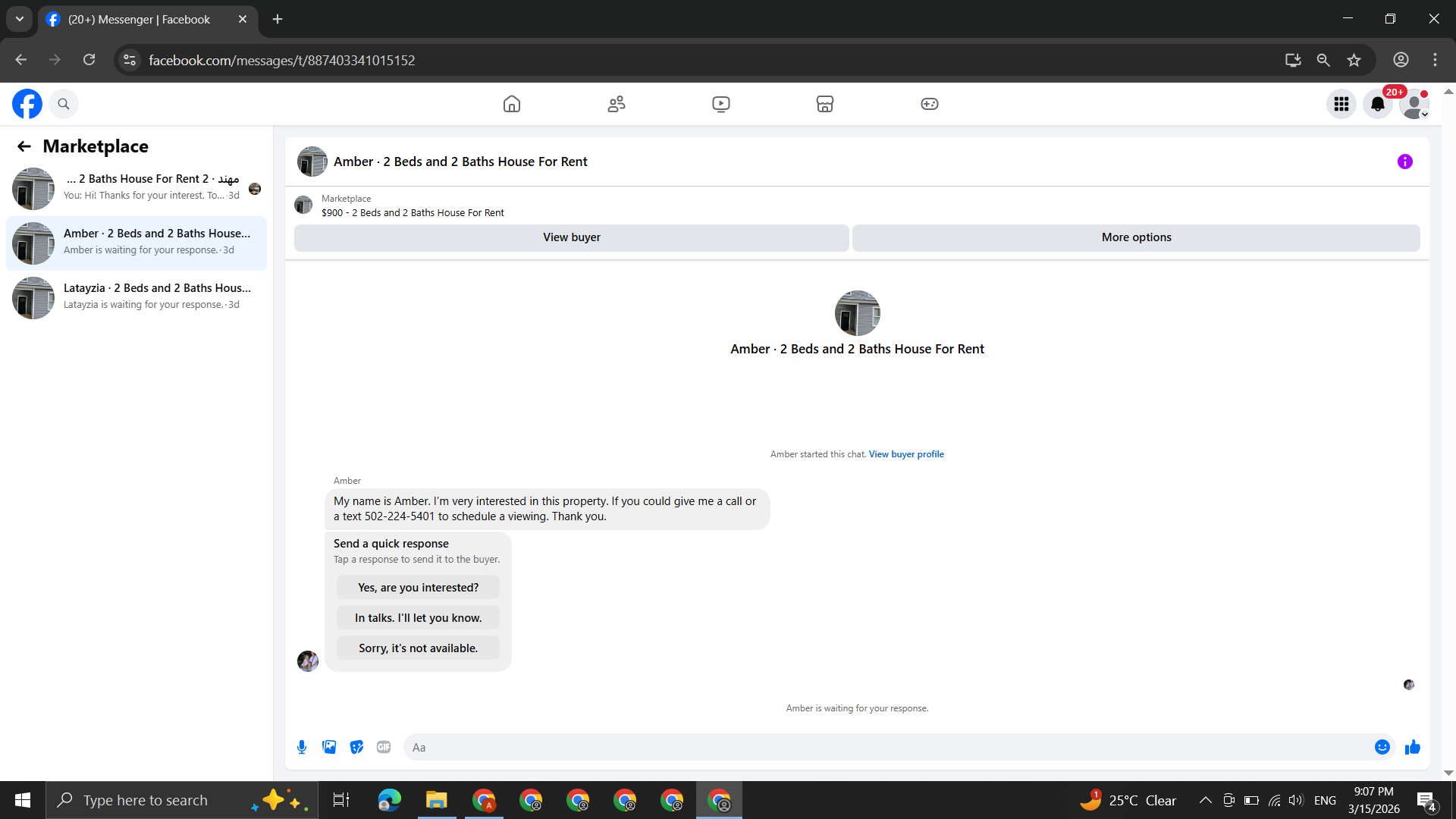Bookmark this page with the star icon

(x=1354, y=60)
